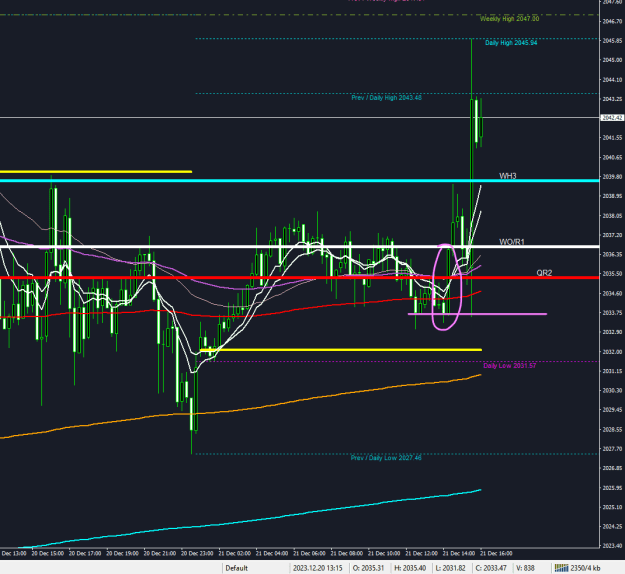Click the 21 Dec 04:00 time label
Image resolution: width=625 pixels, height=574 pixels.
(x=272, y=554)
